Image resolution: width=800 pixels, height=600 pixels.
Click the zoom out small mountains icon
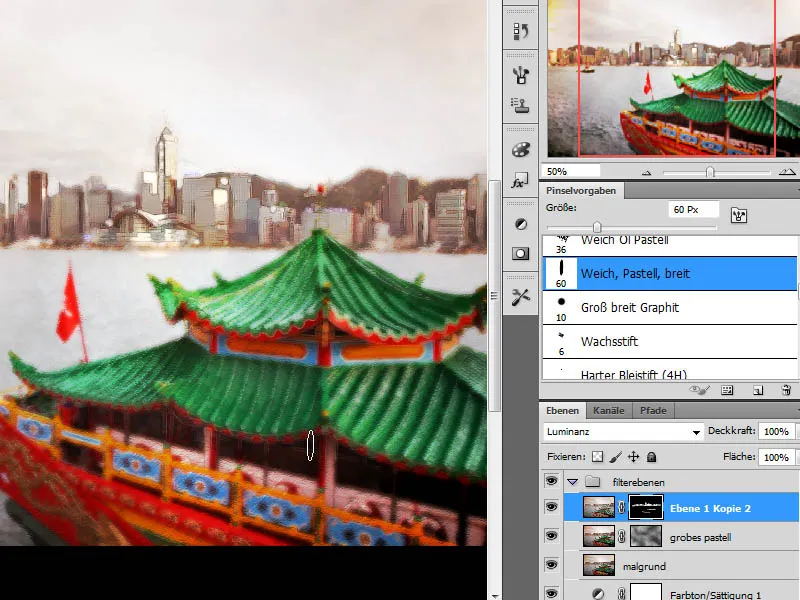[647, 172]
